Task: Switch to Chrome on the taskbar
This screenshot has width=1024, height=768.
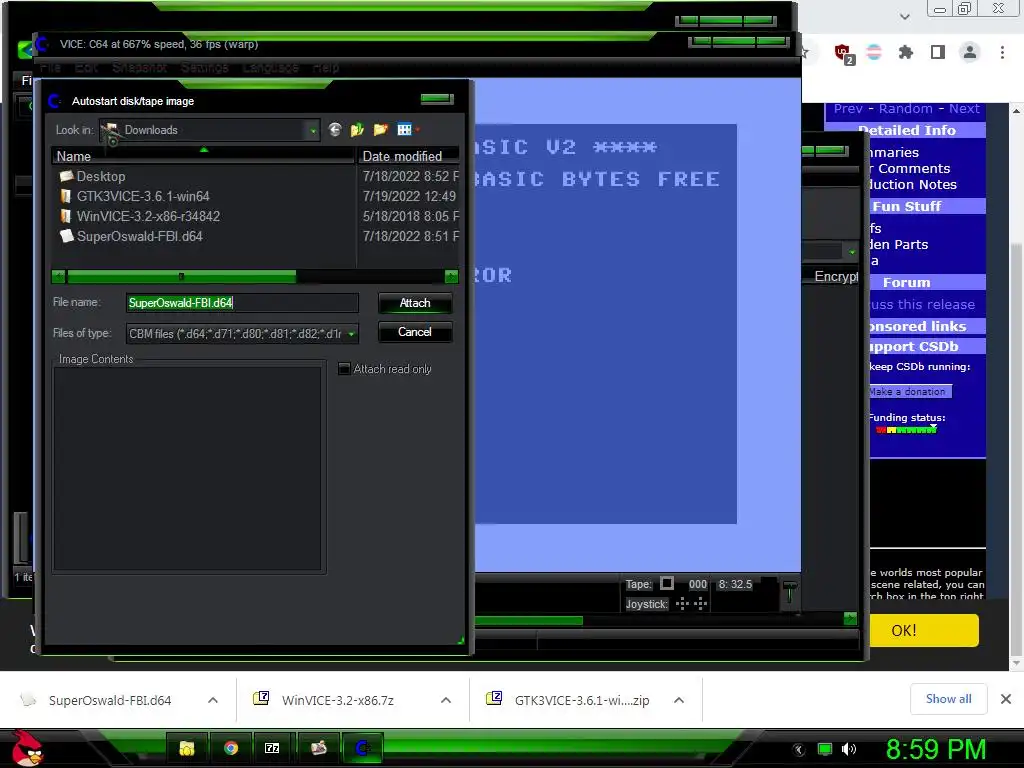Action: [x=231, y=748]
